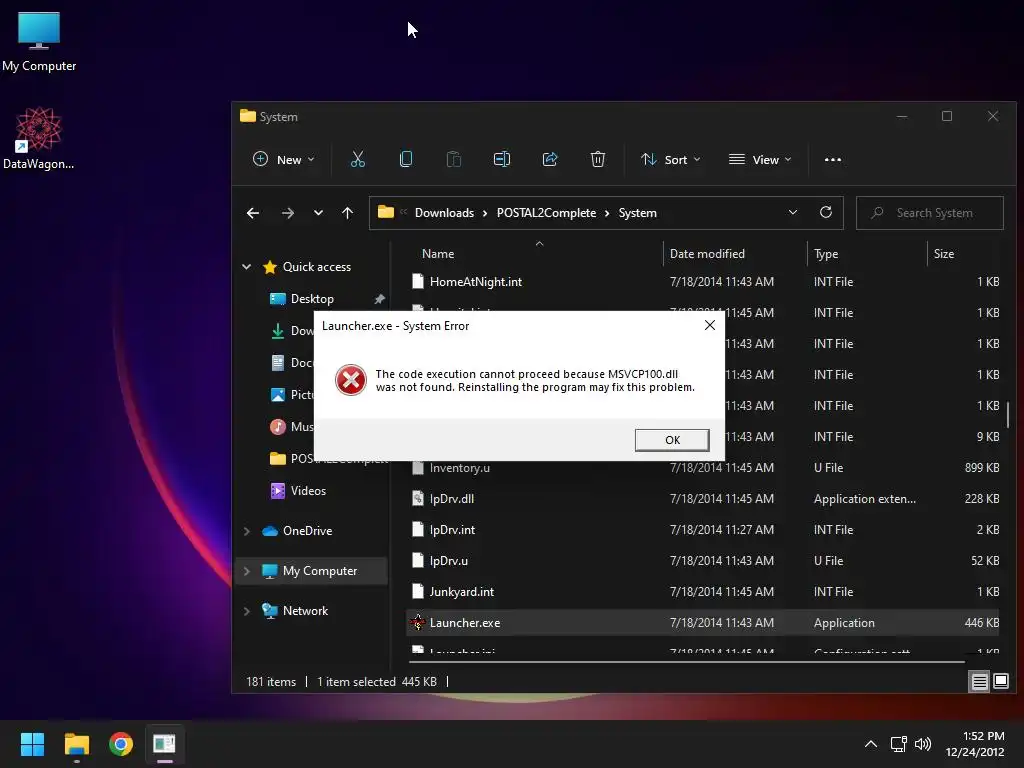Viewport: 1024px width, 768px height.
Task: Click the file list vertical scrollbar
Action: [1008, 415]
